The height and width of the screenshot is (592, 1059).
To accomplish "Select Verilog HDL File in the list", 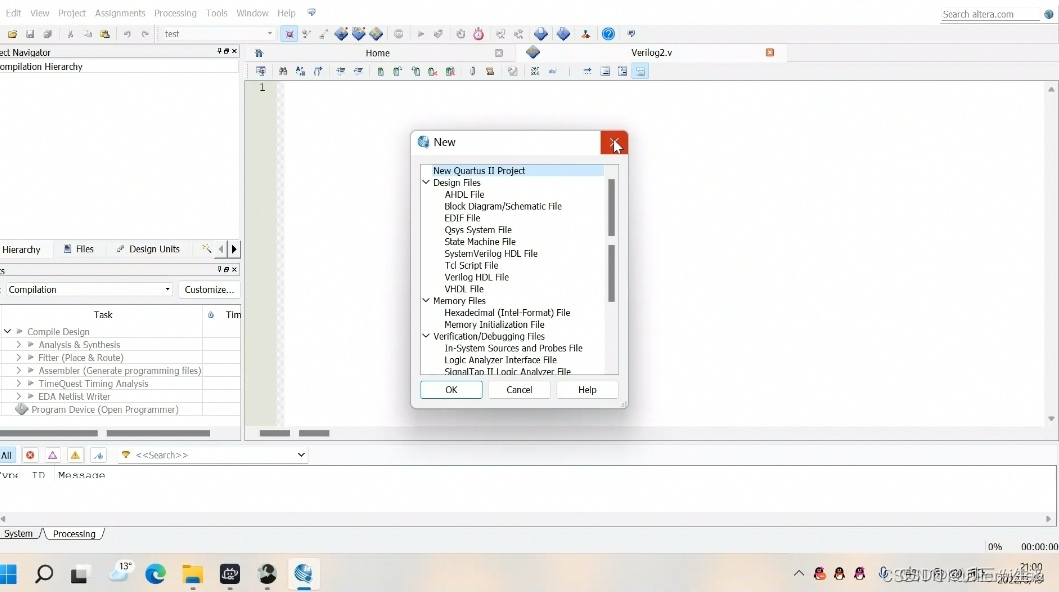I will (x=476, y=277).
